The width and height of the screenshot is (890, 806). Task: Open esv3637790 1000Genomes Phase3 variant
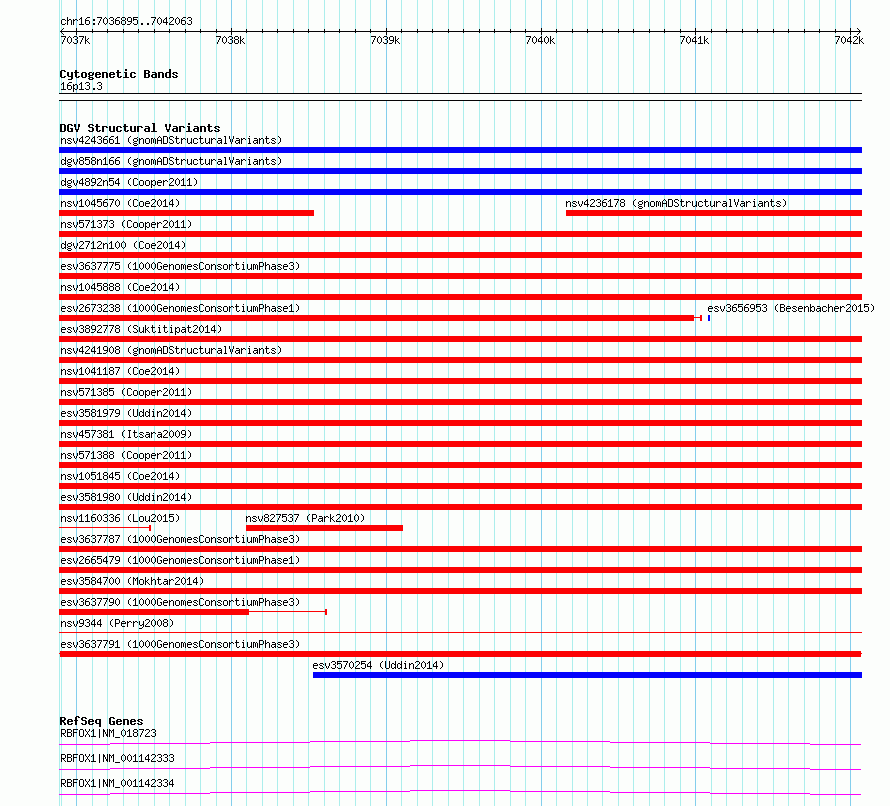point(180,602)
